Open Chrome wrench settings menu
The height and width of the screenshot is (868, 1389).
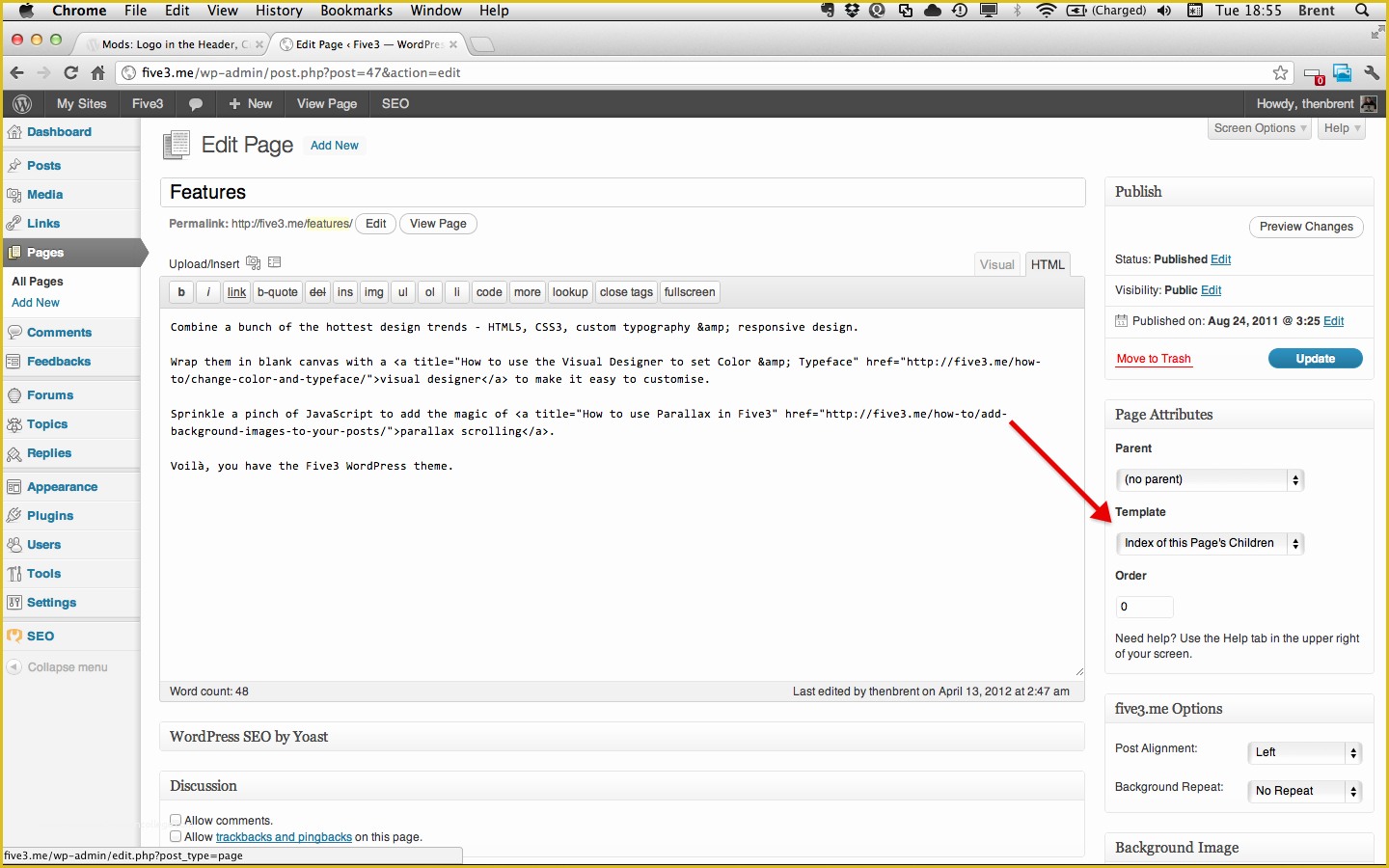click(x=1372, y=72)
